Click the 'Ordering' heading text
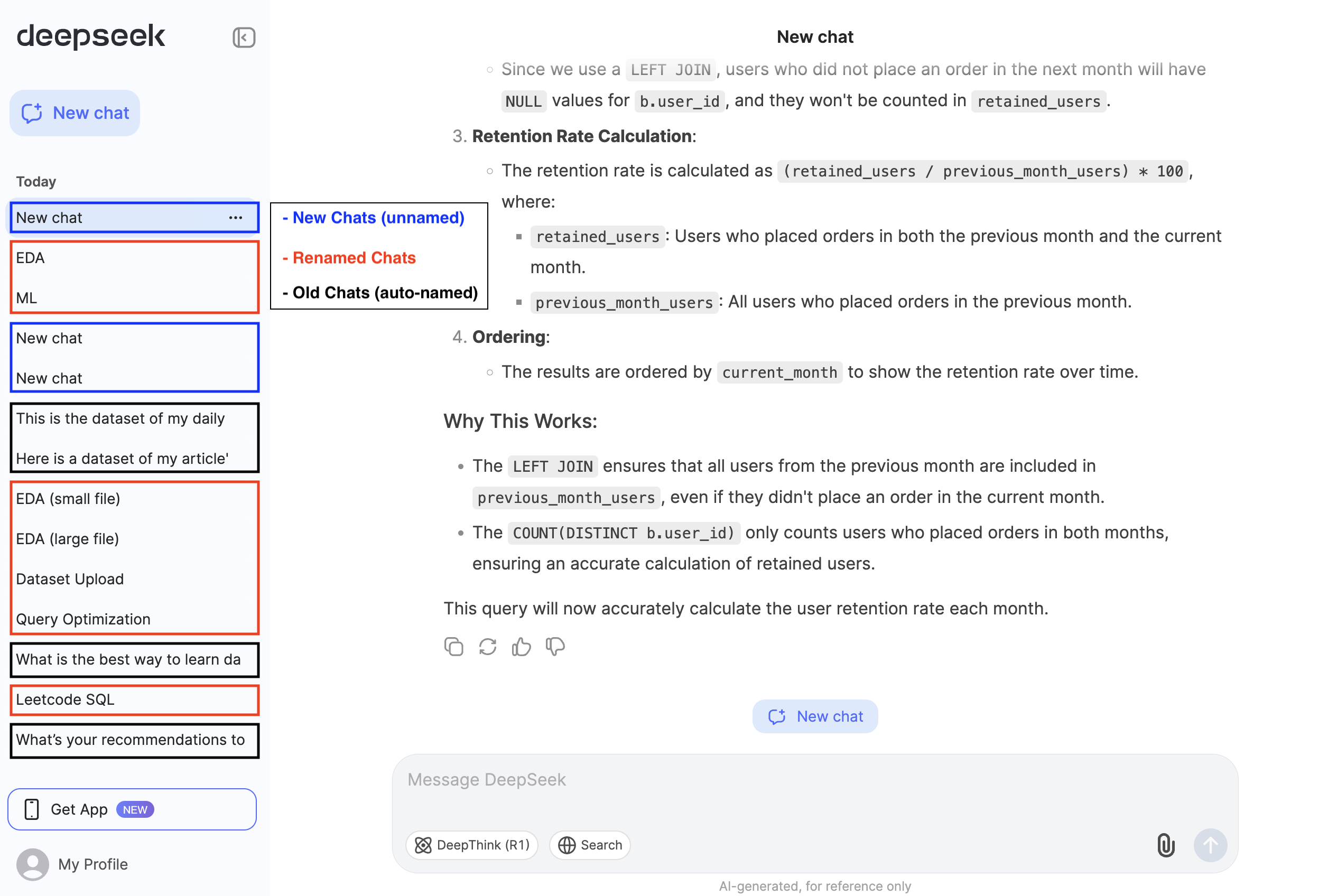 [509, 337]
